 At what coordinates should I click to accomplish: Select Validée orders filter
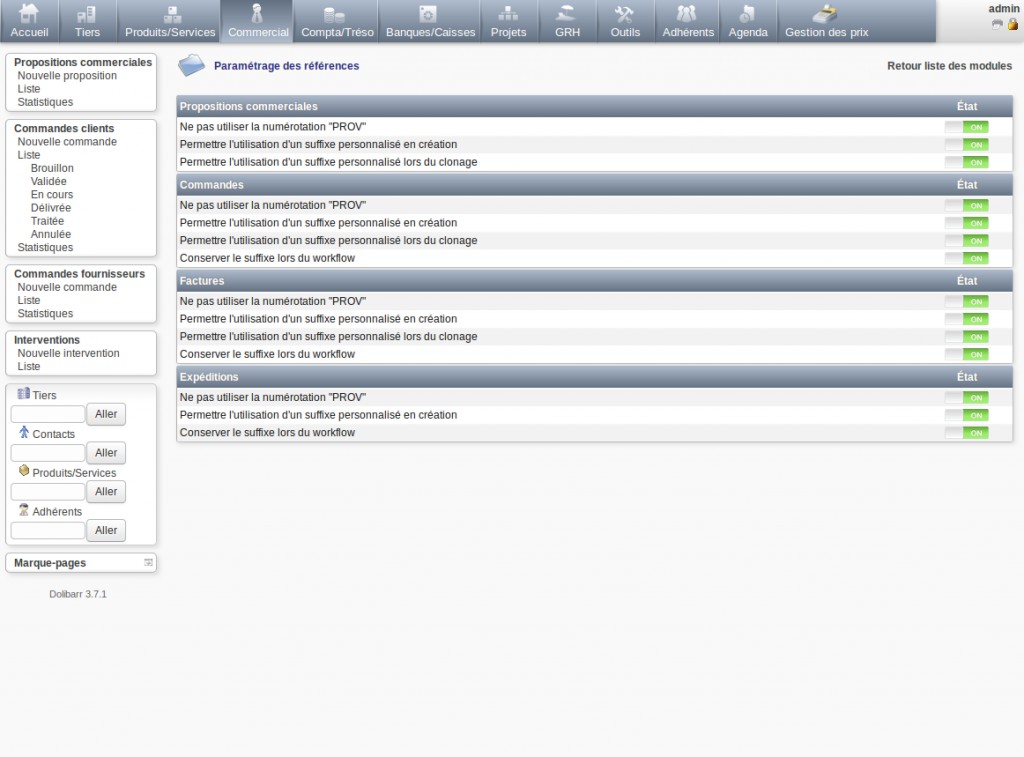(x=48, y=181)
